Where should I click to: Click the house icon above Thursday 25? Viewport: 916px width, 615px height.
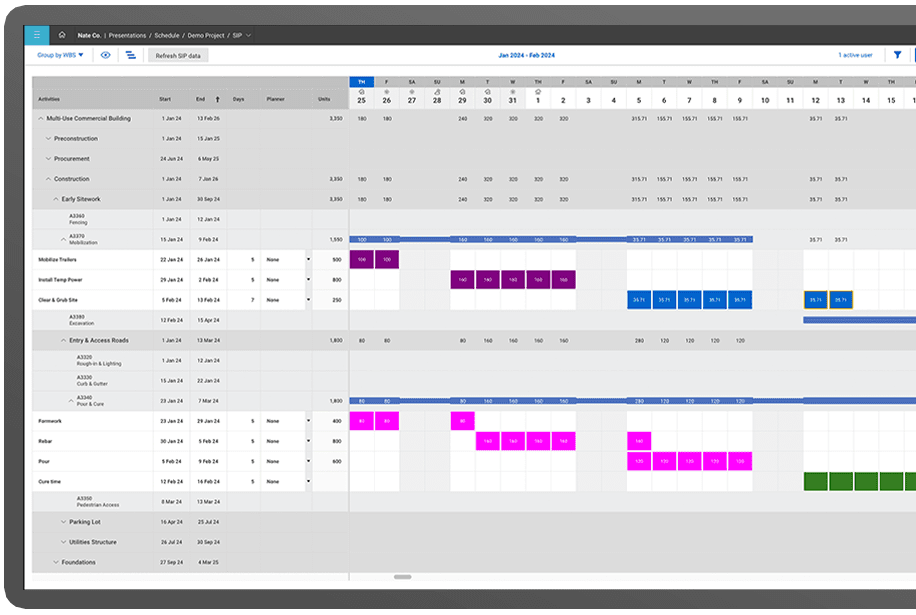pos(361,91)
